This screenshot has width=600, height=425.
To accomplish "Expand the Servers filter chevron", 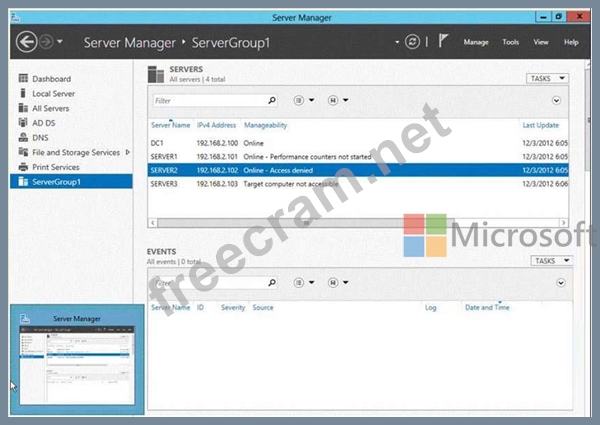I will point(556,101).
